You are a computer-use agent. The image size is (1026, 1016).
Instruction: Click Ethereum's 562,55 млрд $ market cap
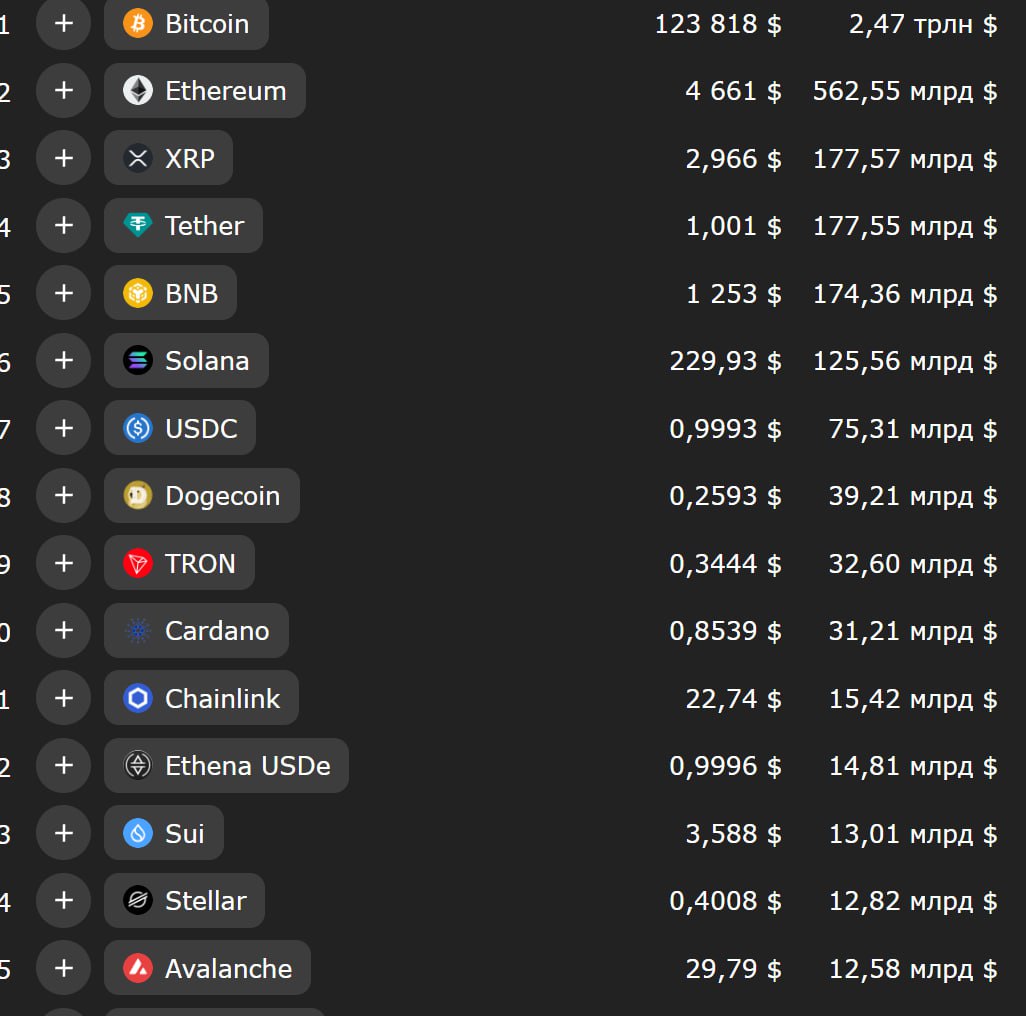click(x=905, y=91)
